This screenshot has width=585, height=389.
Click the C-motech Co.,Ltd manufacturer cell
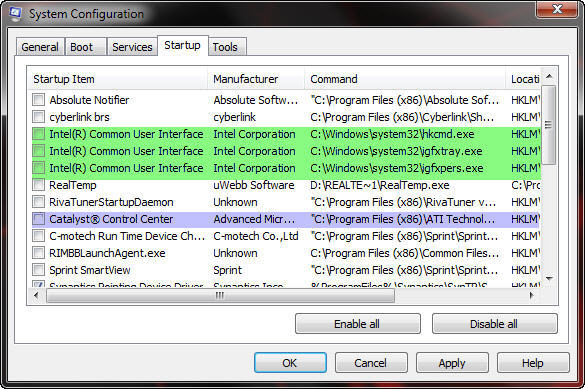tap(256, 236)
